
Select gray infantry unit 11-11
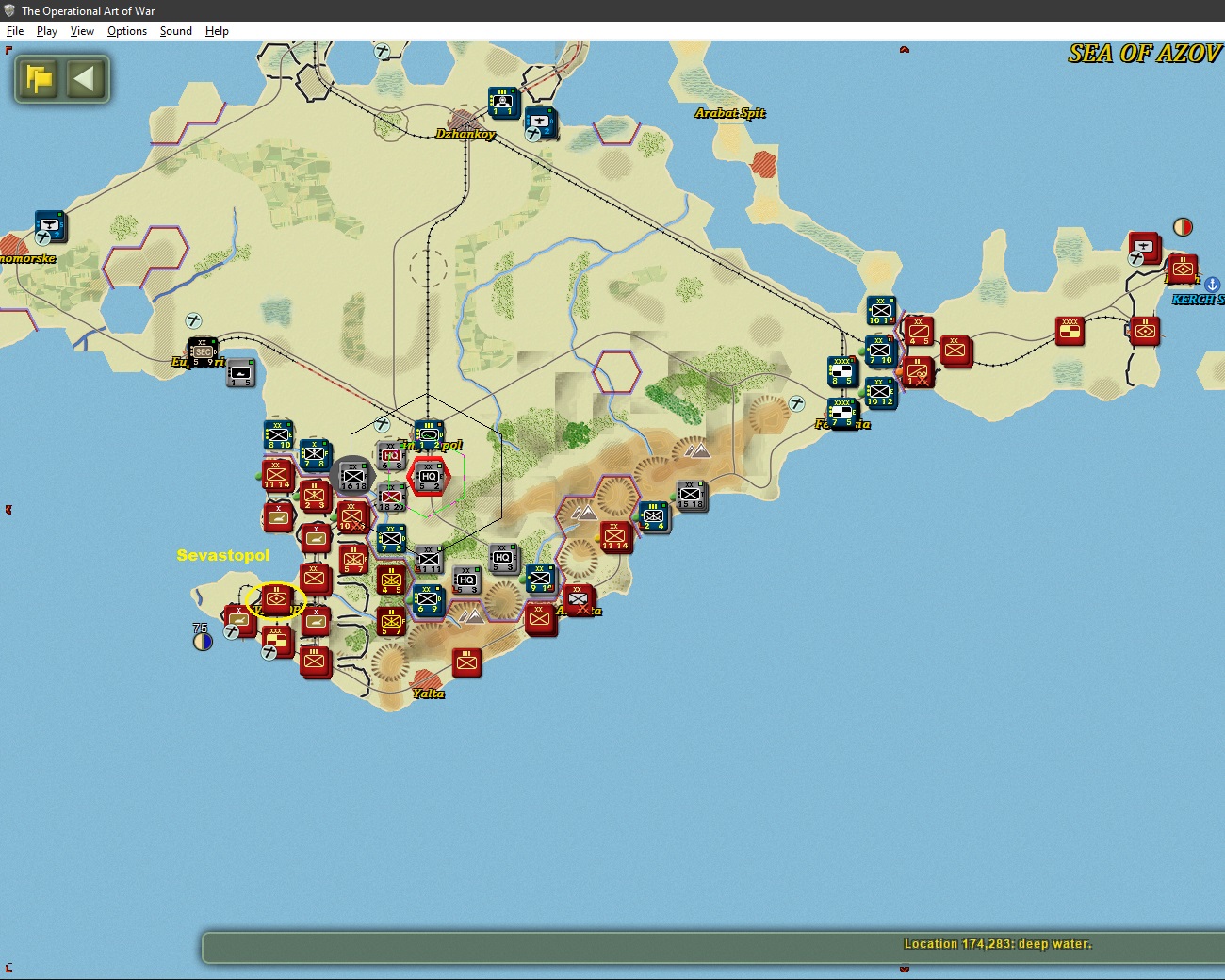pos(429,559)
